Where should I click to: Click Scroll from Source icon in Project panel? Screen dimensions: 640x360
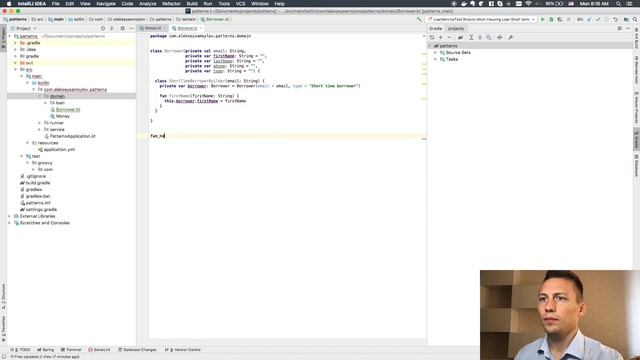[x=103, y=29]
